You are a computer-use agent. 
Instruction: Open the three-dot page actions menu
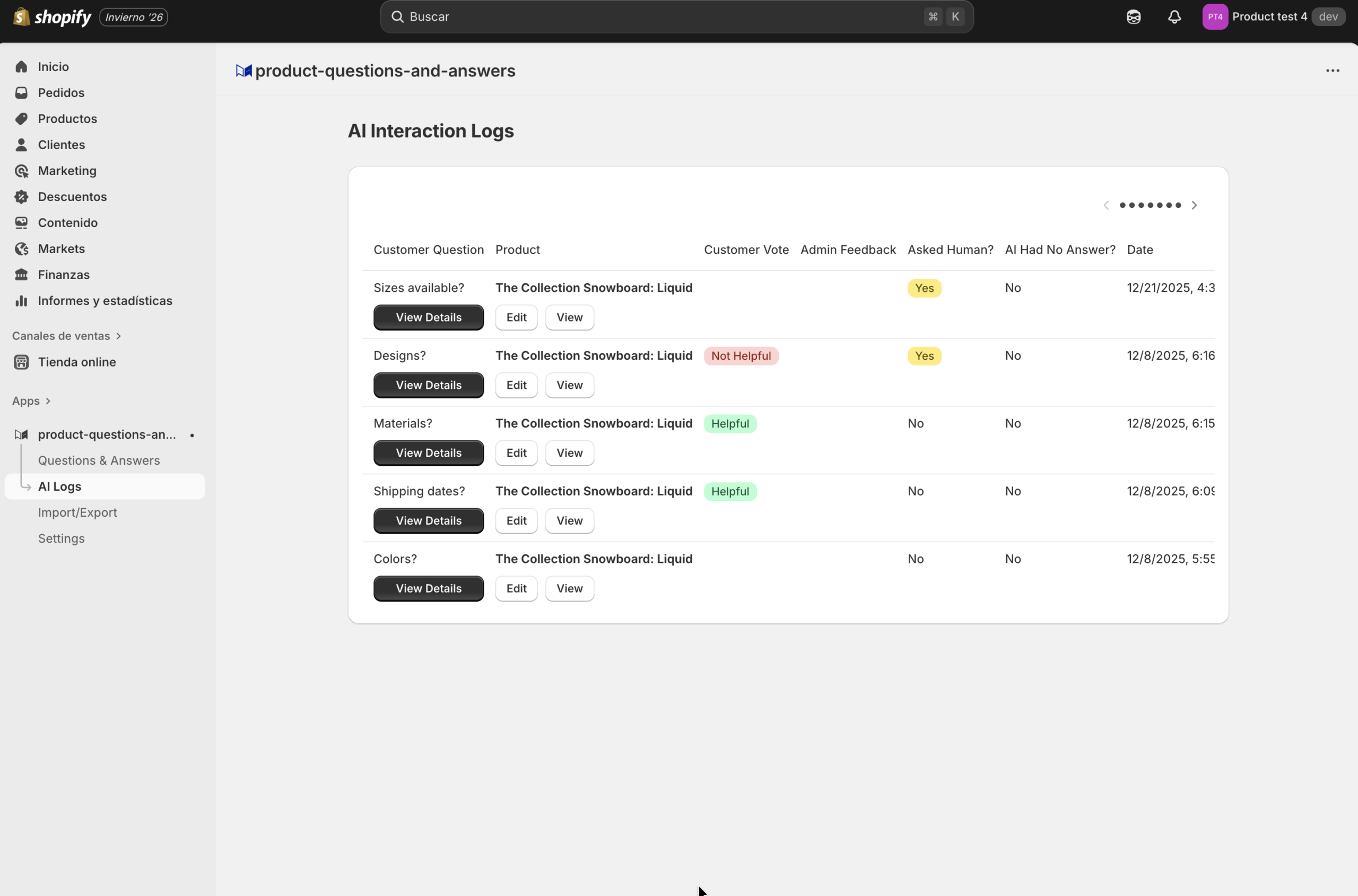tap(1333, 71)
